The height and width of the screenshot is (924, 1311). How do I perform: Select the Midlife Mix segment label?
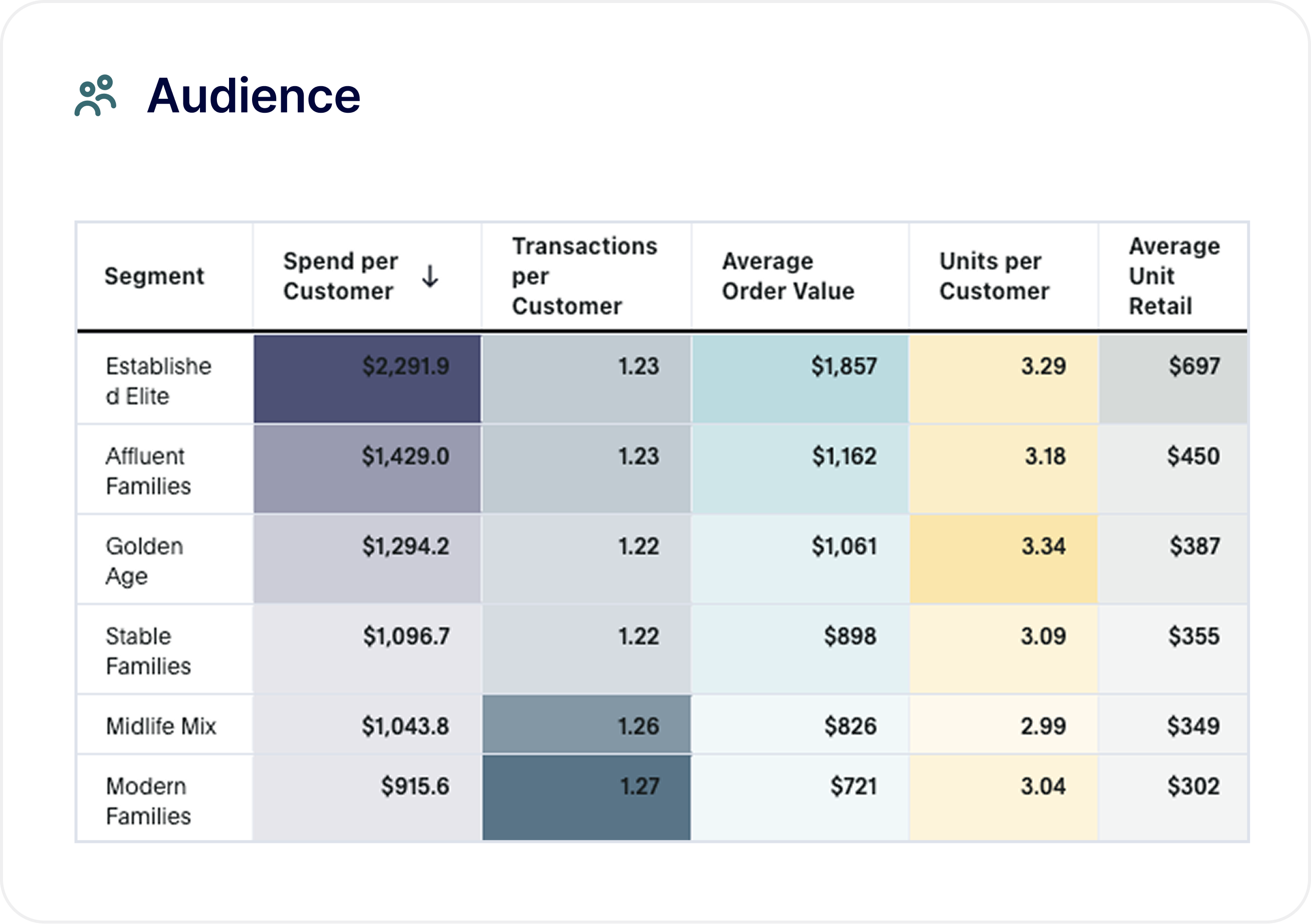pyautogui.click(x=161, y=727)
